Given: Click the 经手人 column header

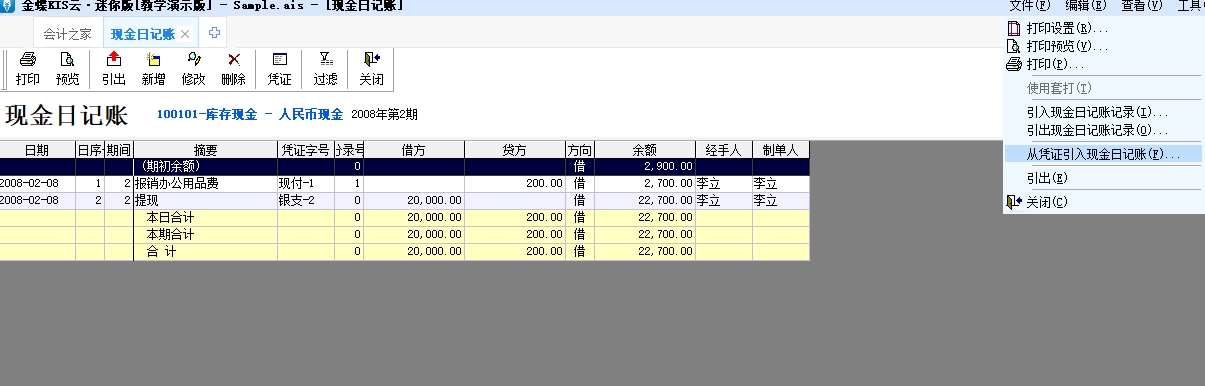Looking at the screenshot, I should (723, 150).
